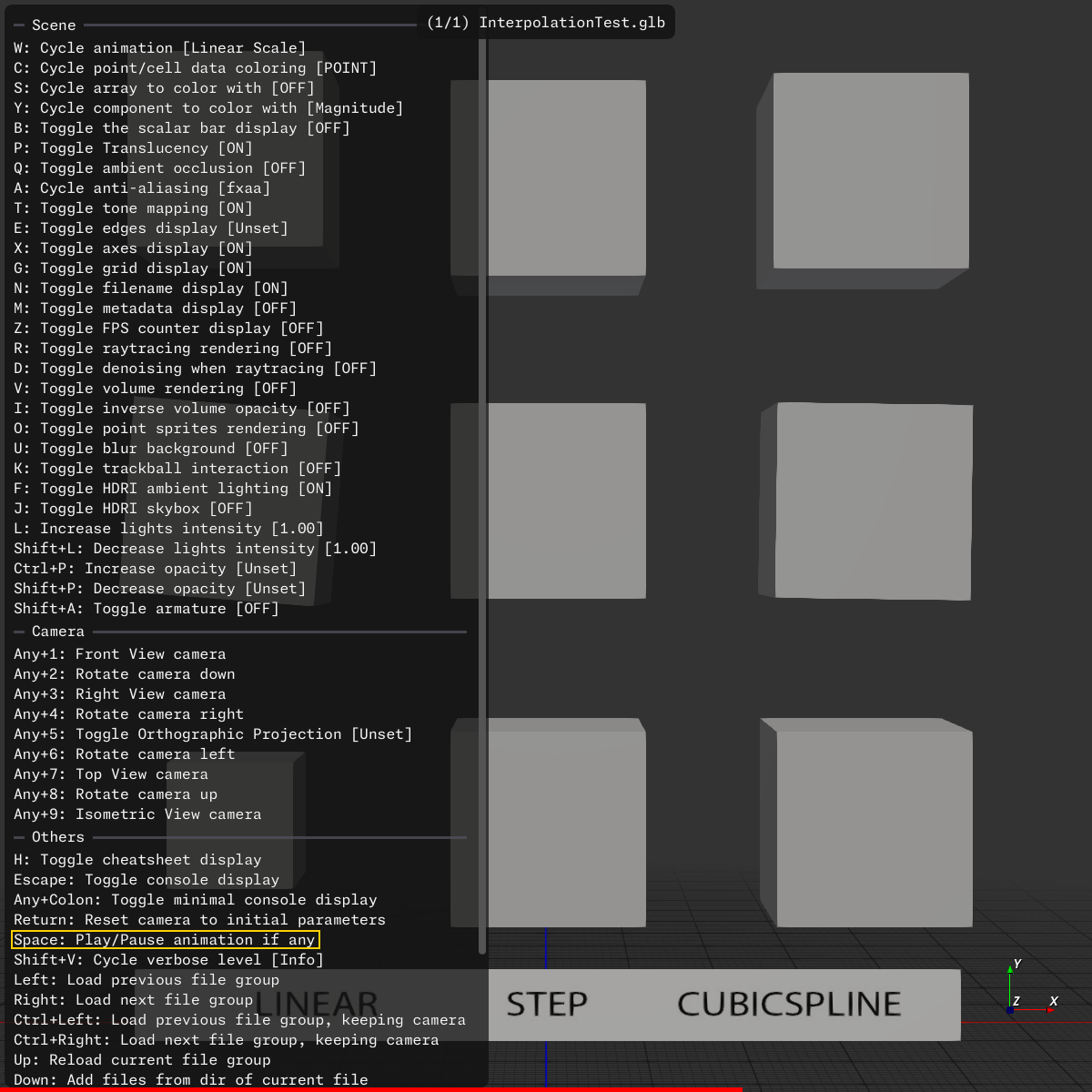Toggle the Translucency [ON] entry
This screenshot has width=1092, height=1092.
click(133, 148)
